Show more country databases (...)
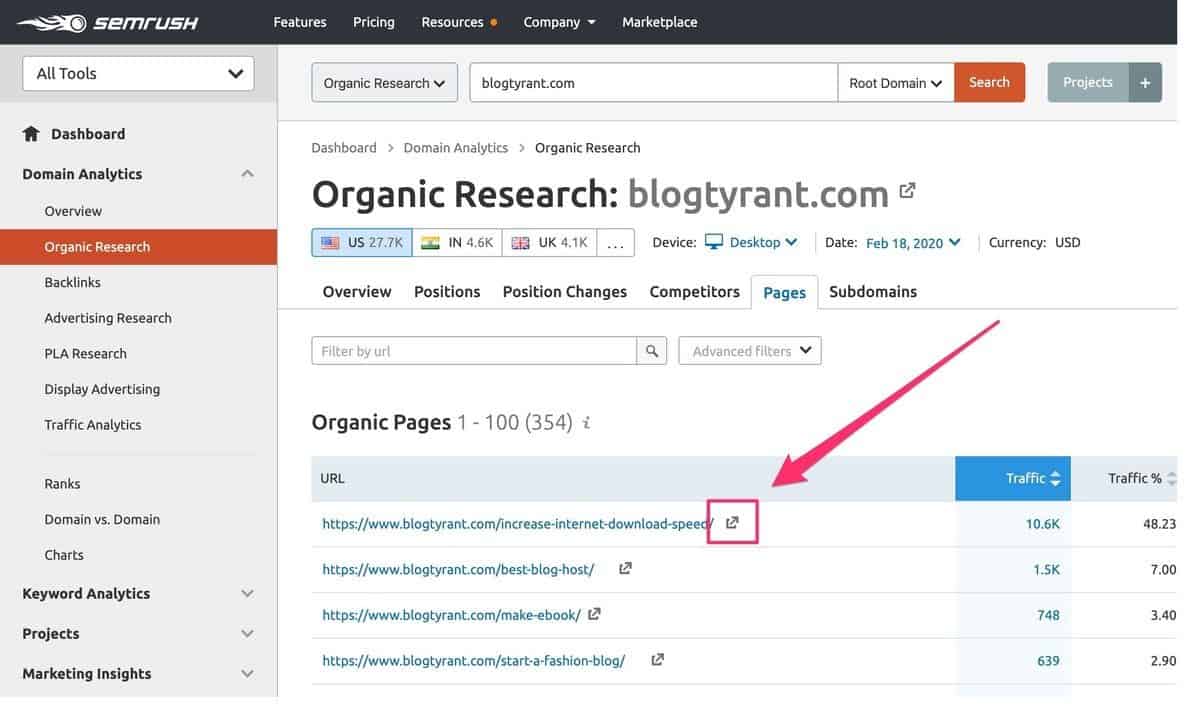Image resolution: width=1200 pixels, height=720 pixels. (x=616, y=243)
